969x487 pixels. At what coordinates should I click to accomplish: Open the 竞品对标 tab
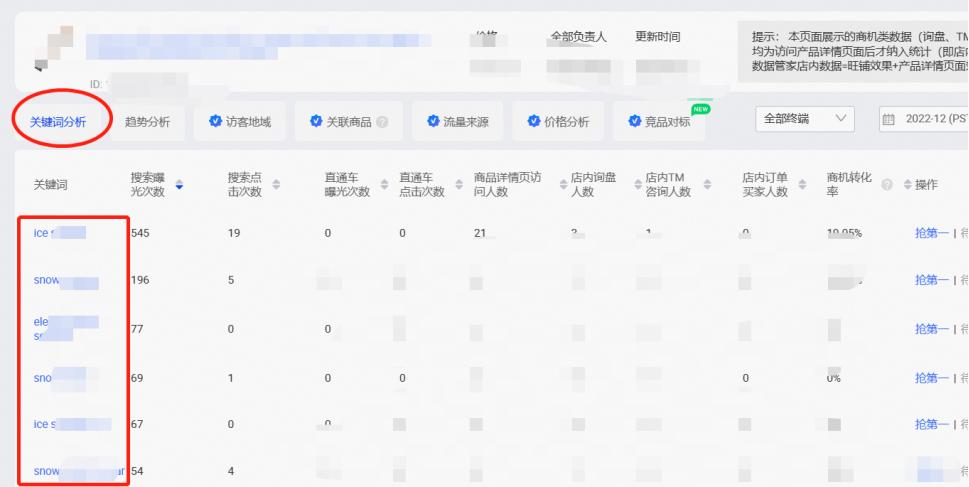(x=659, y=122)
